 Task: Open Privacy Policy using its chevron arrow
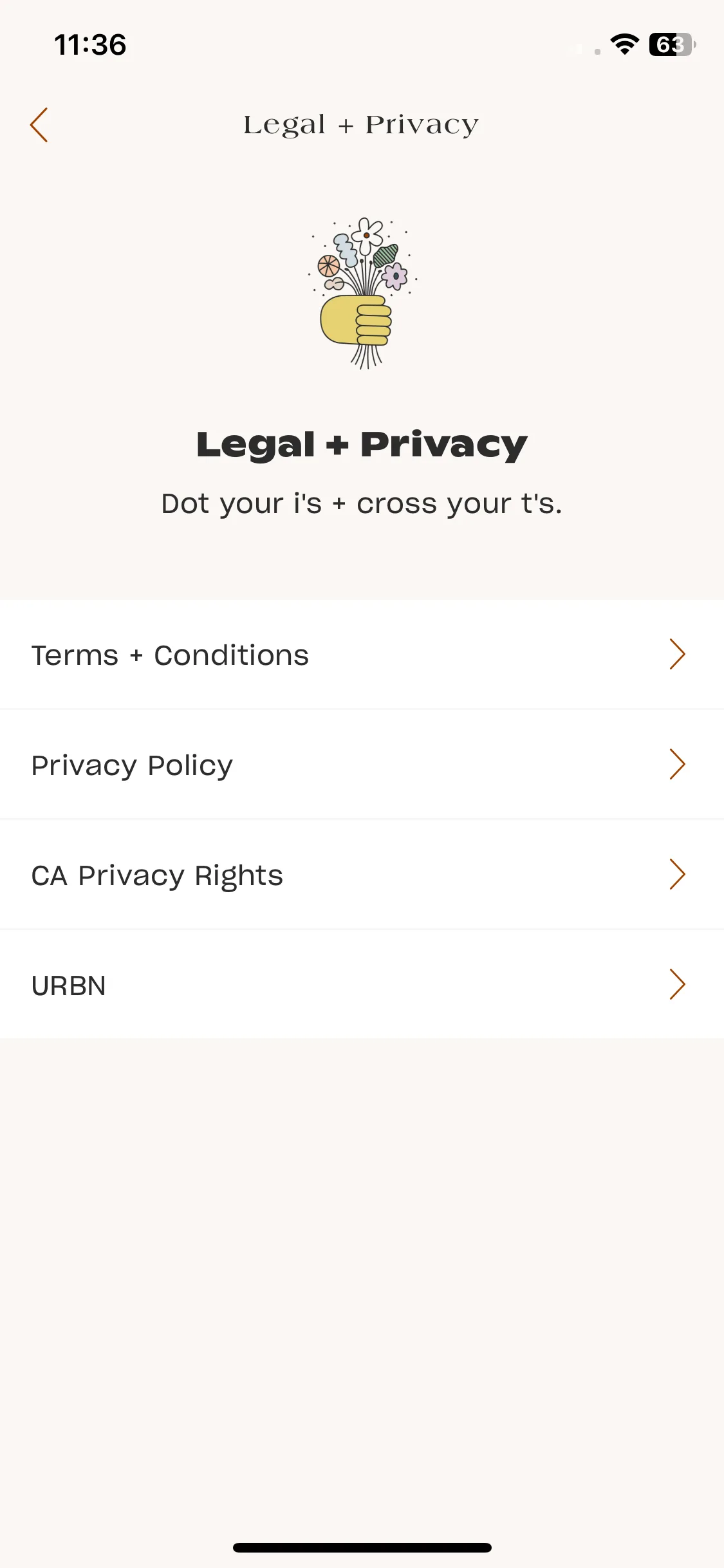point(677,764)
